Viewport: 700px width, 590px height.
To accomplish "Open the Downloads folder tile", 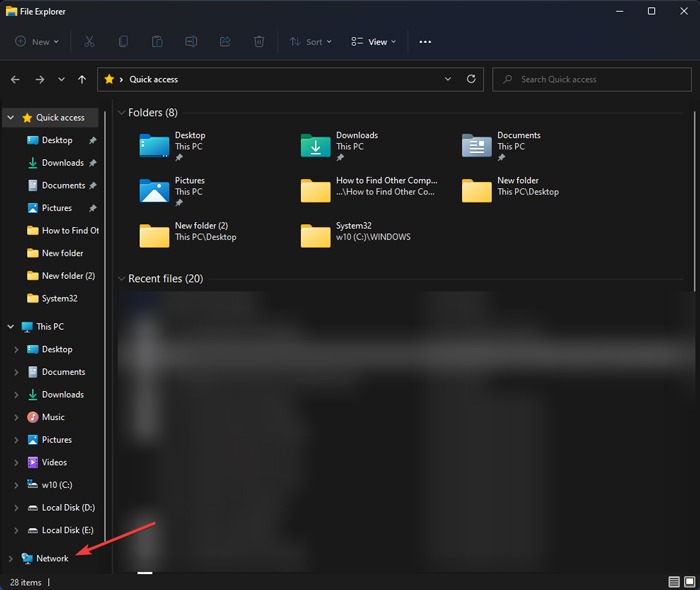I will click(339, 146).
